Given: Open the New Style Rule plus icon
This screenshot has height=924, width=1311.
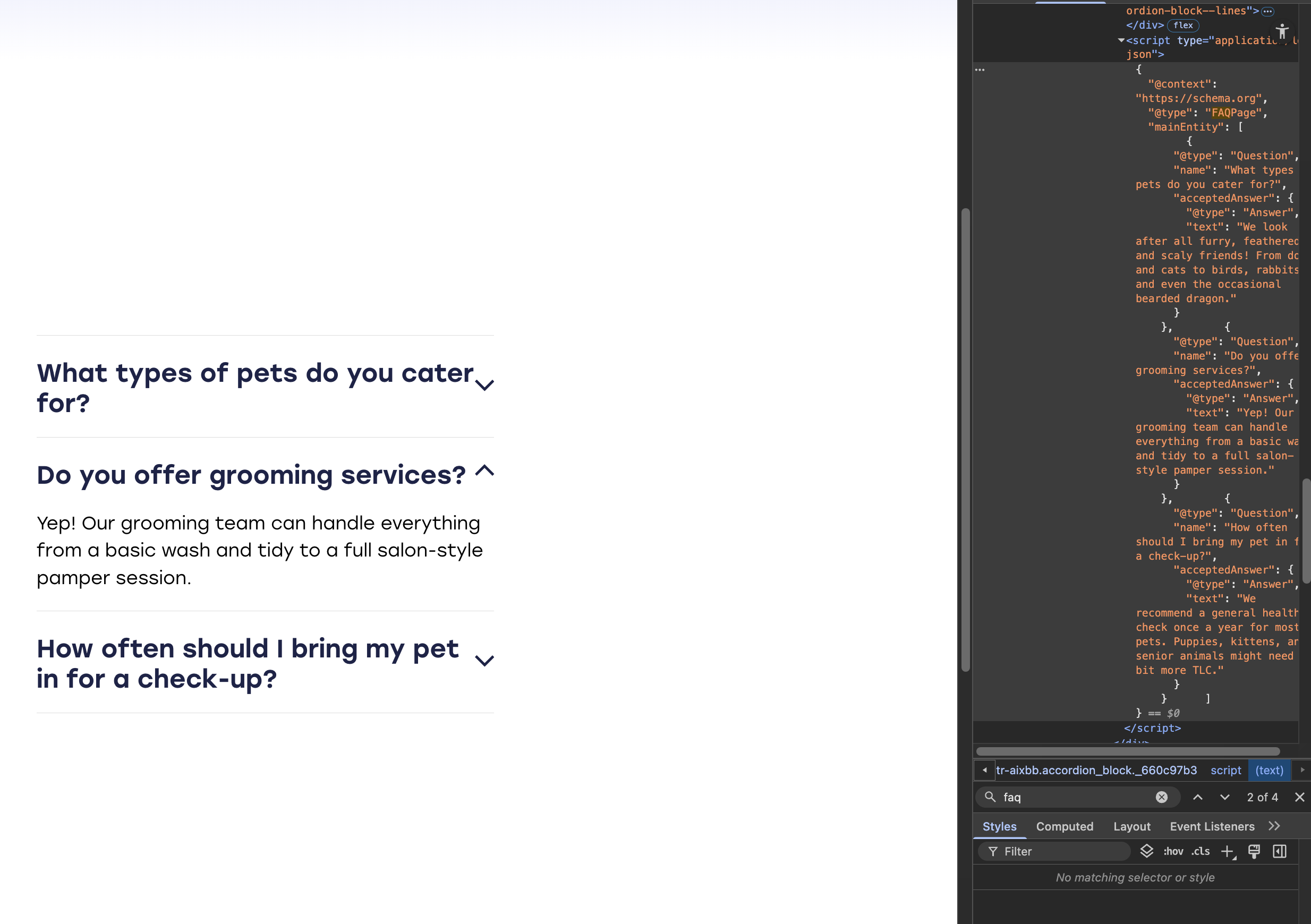Looking at the screenshot, I should pyautogui.click(x=1228, y=851).
